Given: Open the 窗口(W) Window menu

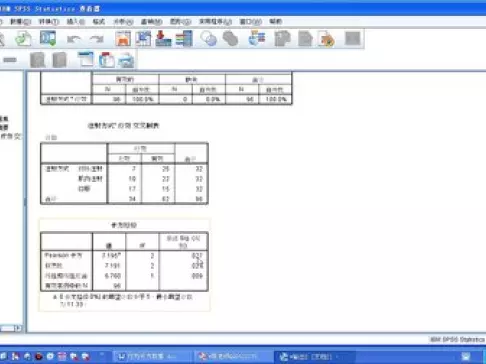Looking at the screenshot, I should point(250,22).
